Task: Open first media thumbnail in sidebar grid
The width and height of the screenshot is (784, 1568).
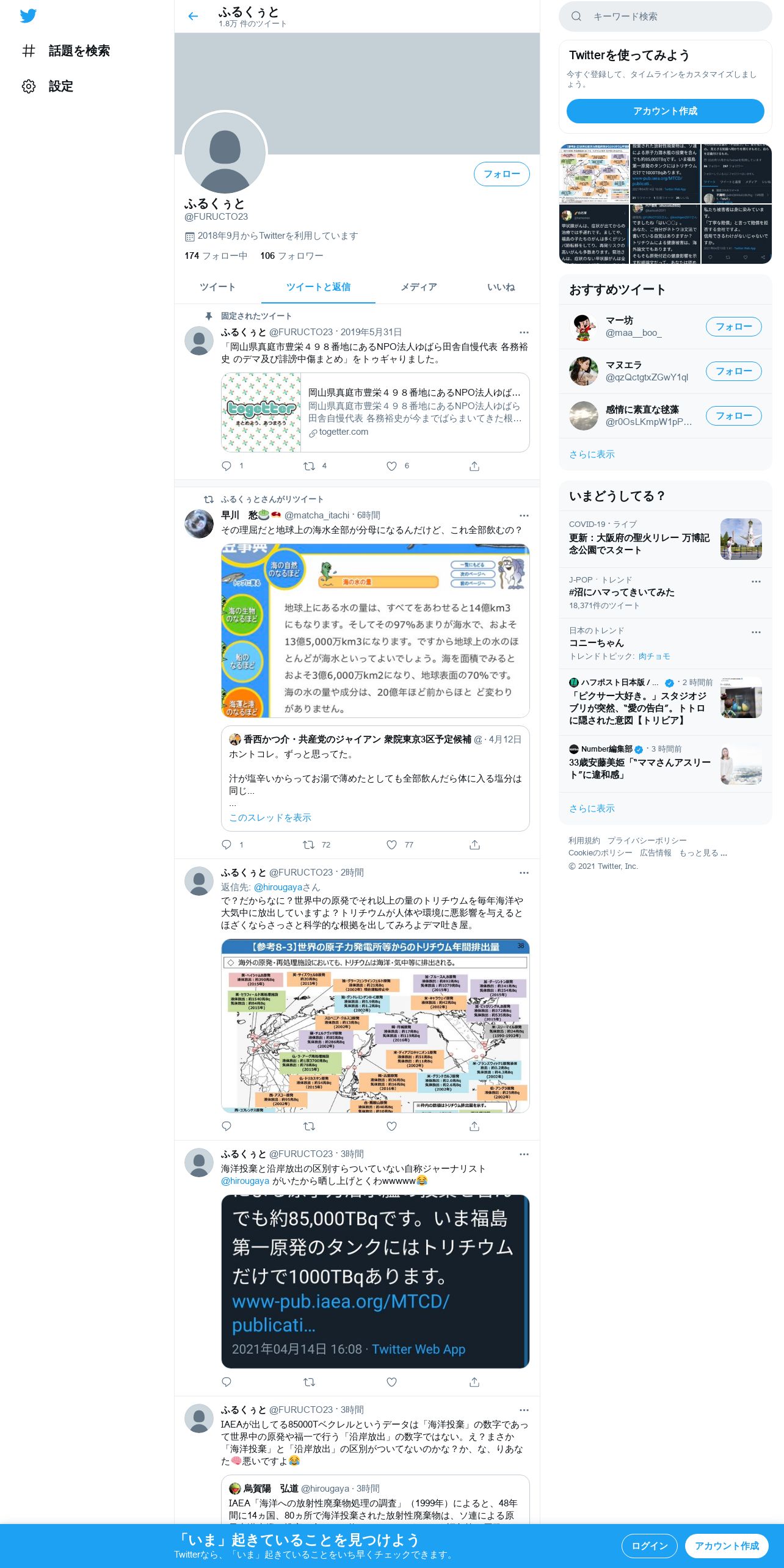Action: click(593, 173)
